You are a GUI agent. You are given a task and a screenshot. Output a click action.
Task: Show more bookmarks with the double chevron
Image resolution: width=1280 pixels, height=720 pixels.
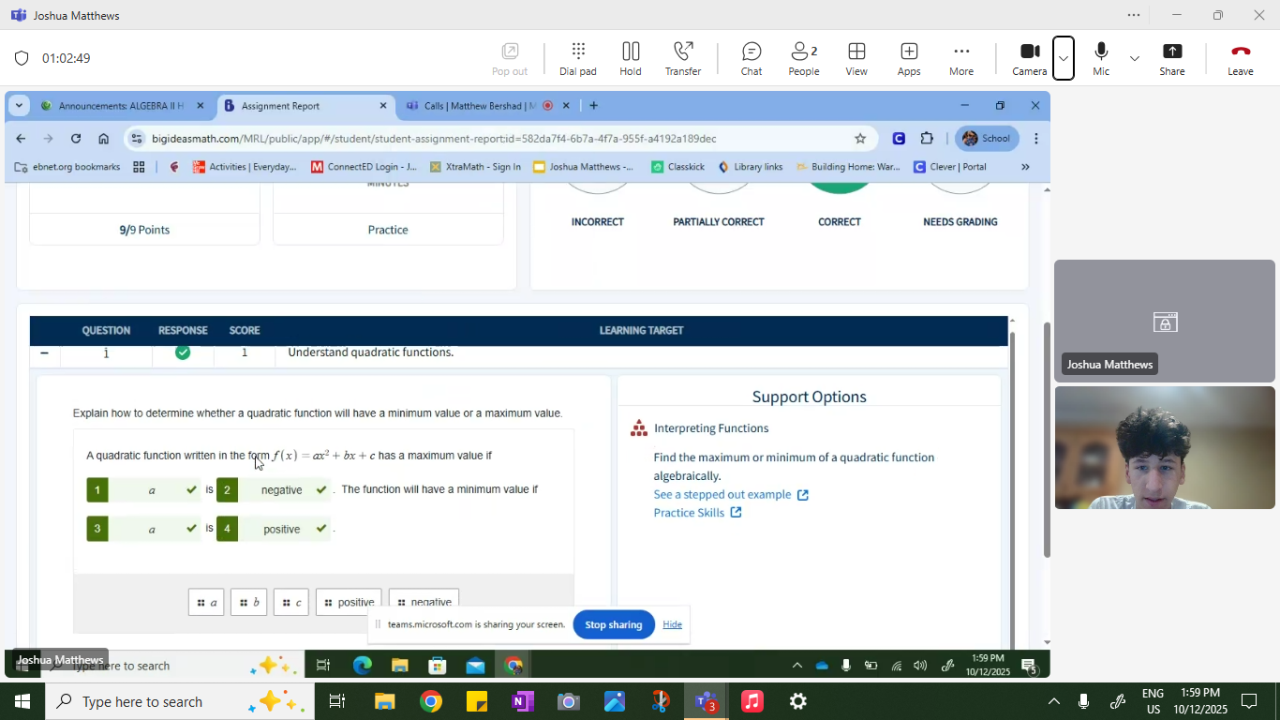[x=1025, y=167]
